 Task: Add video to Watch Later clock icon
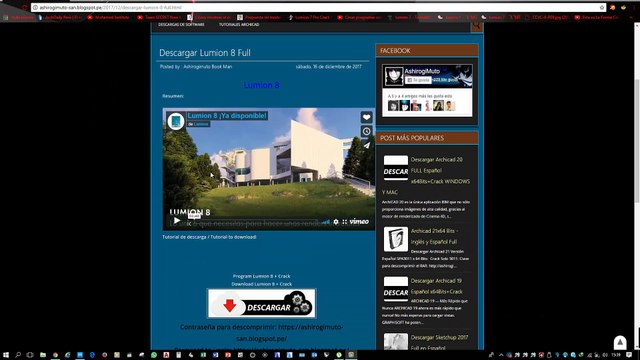coord(367,131)
